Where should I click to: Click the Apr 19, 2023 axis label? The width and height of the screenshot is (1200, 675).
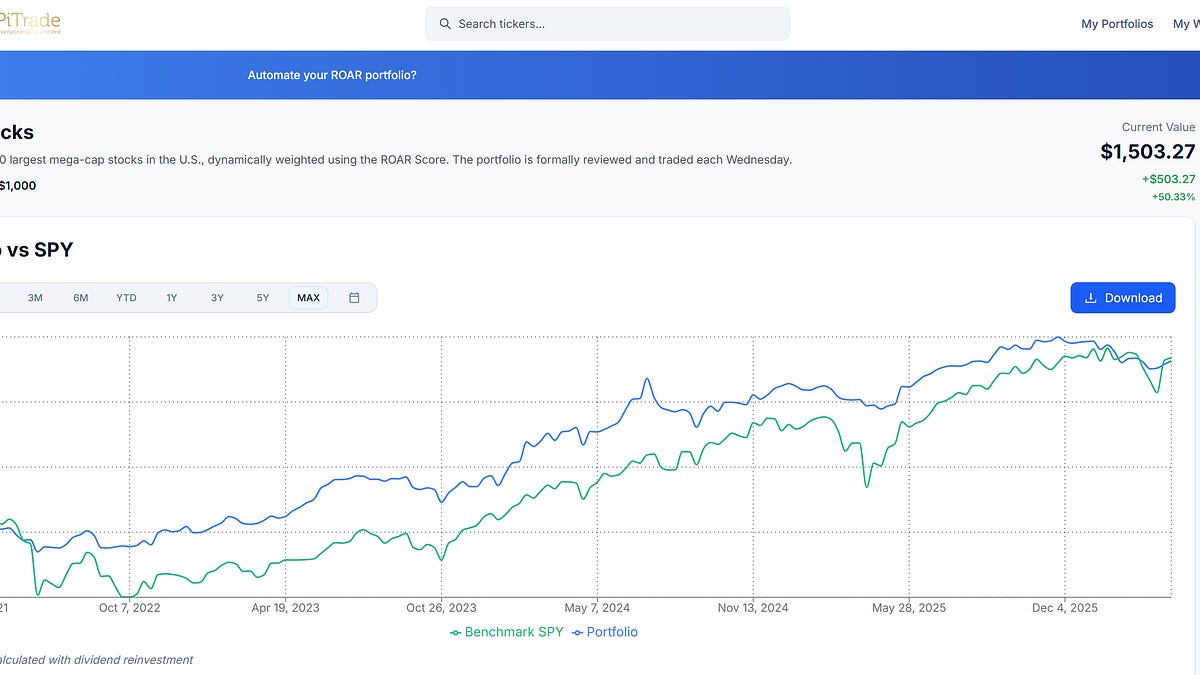click(x=285, y=607)
